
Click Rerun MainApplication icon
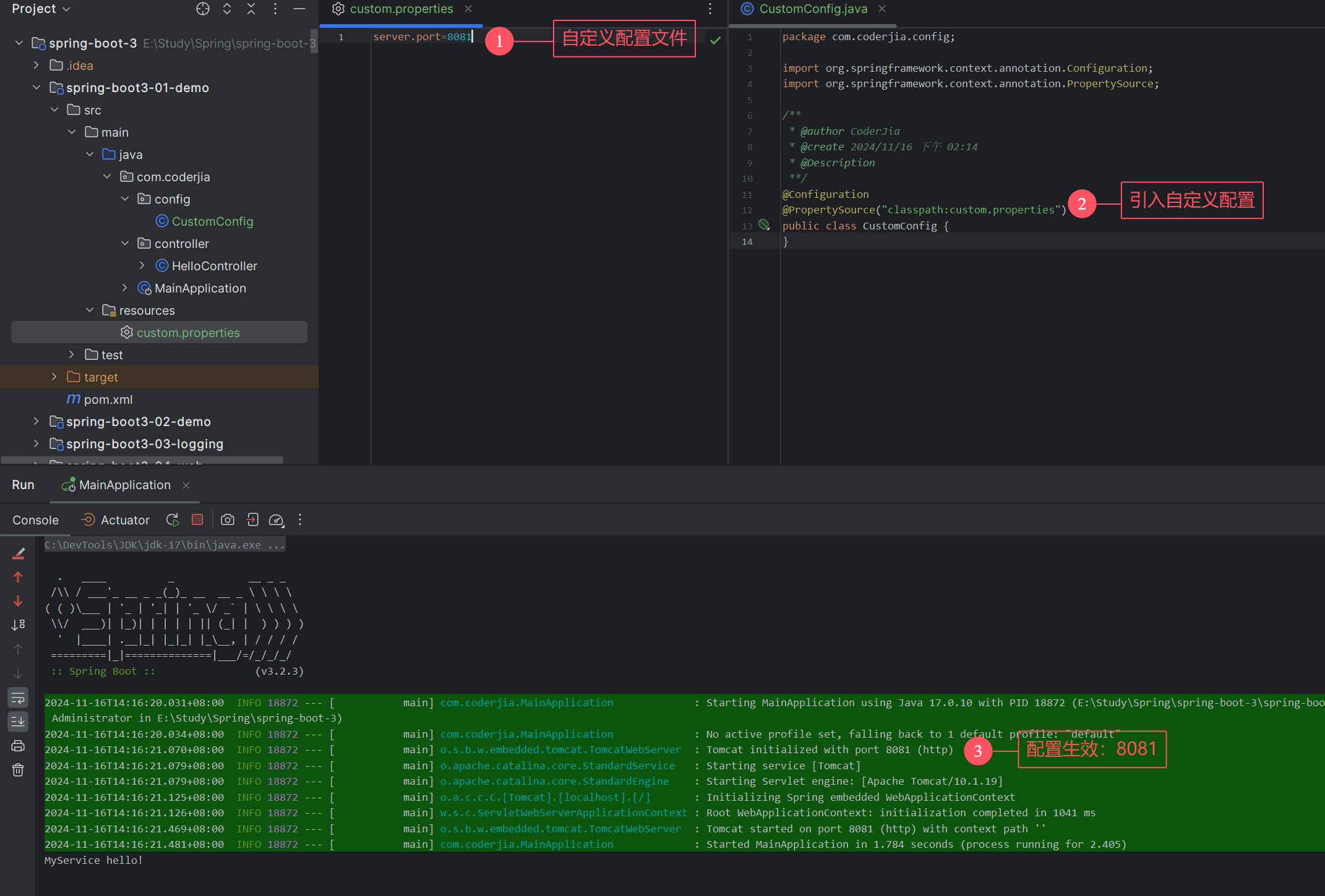point(173,520)
